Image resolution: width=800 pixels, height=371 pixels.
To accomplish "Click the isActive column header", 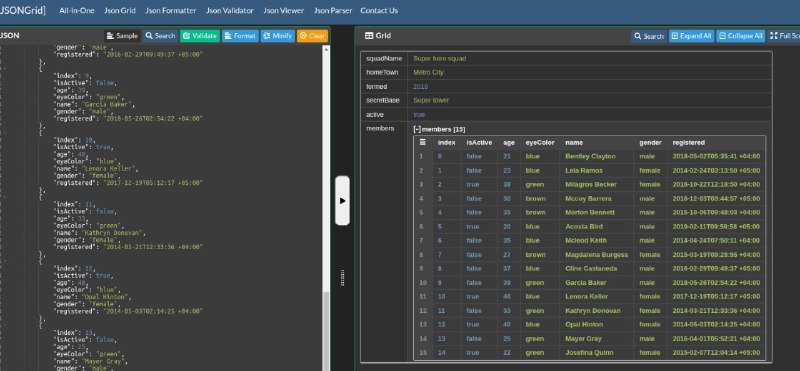I will pos(479,143).
